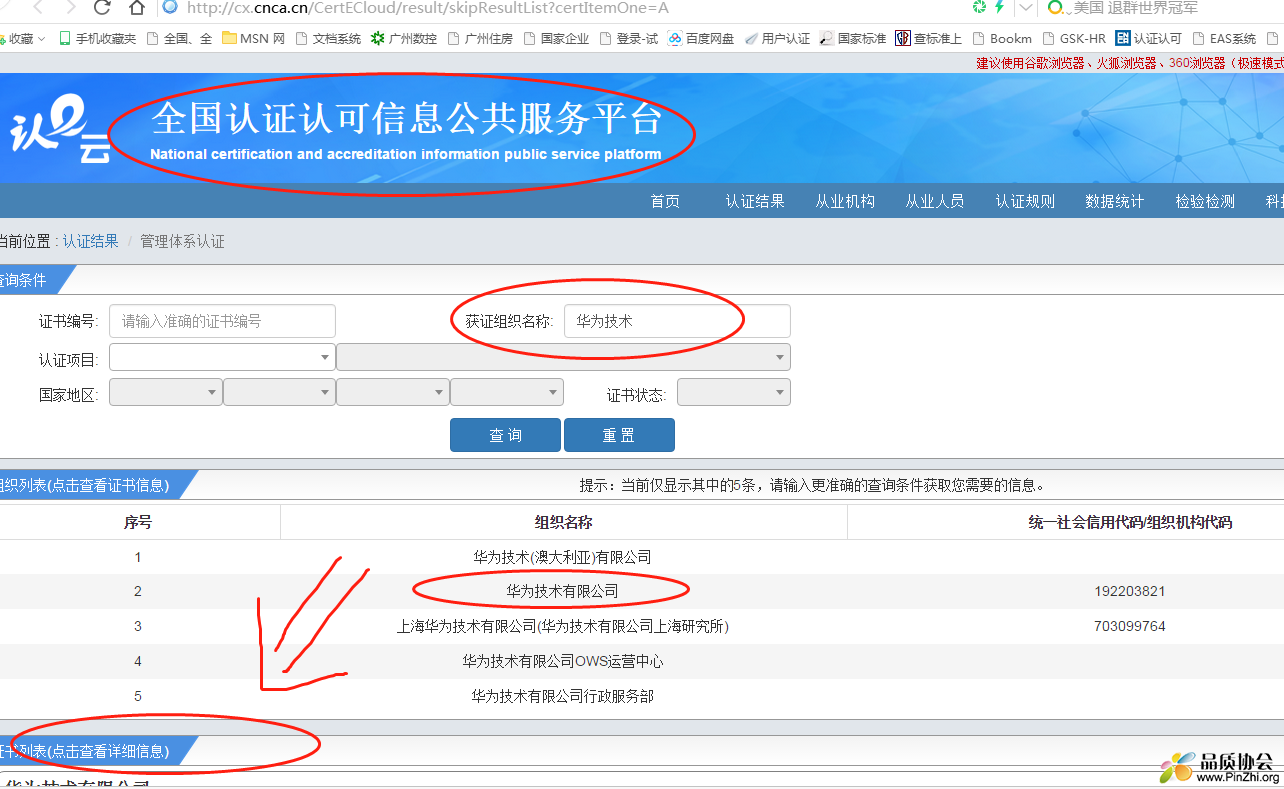
Task: Click the 获证组织名称 field containing 华为技术
Action: click(x=677, y=321)
